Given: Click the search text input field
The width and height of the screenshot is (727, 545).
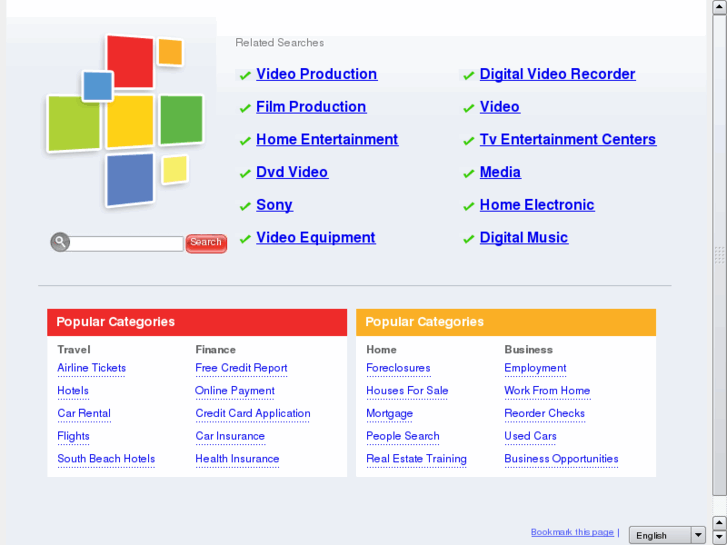Looking at the screenshot, I should click(126, 244).
